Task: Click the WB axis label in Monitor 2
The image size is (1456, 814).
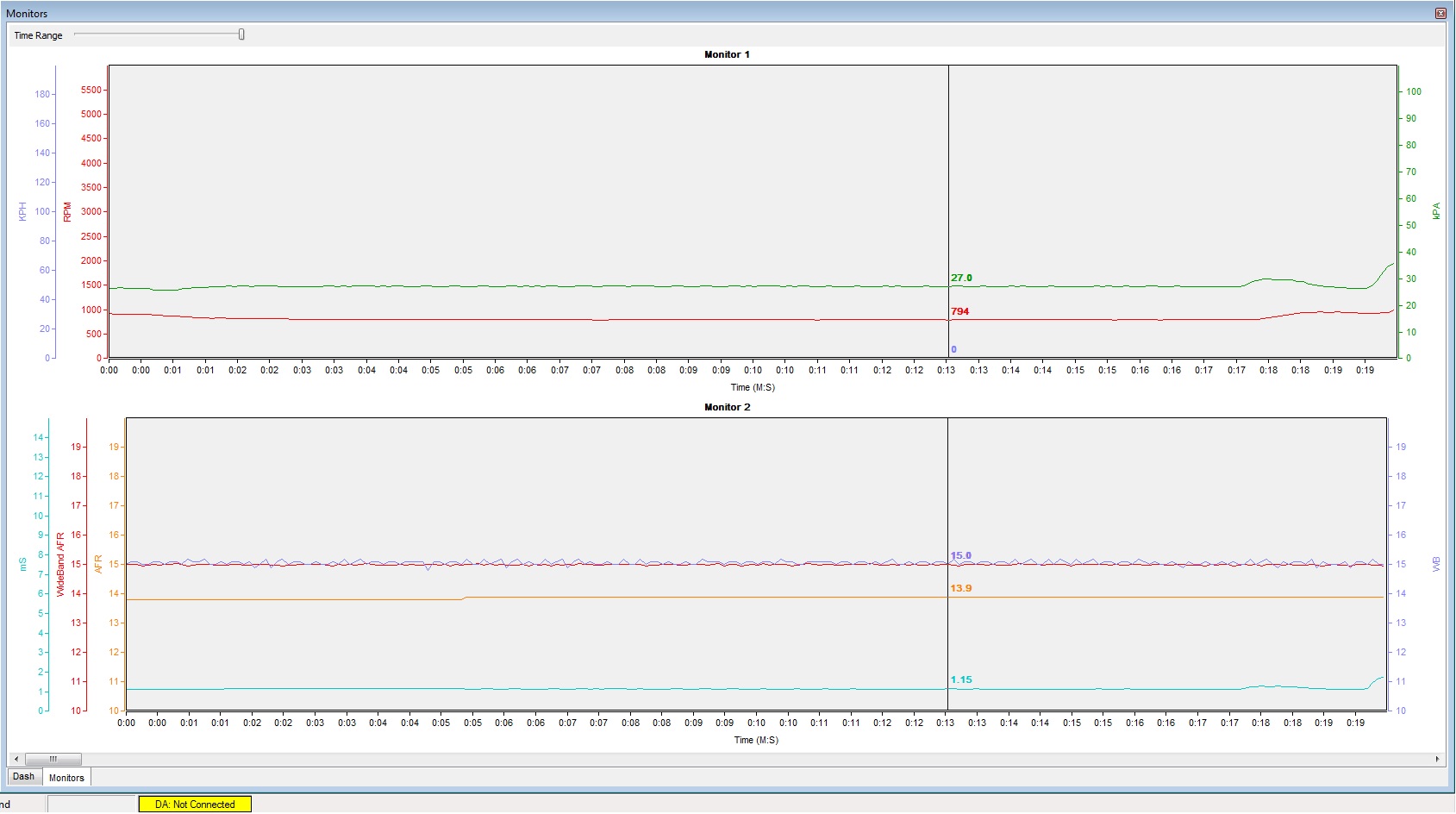Action: (x=1436, y=564)
